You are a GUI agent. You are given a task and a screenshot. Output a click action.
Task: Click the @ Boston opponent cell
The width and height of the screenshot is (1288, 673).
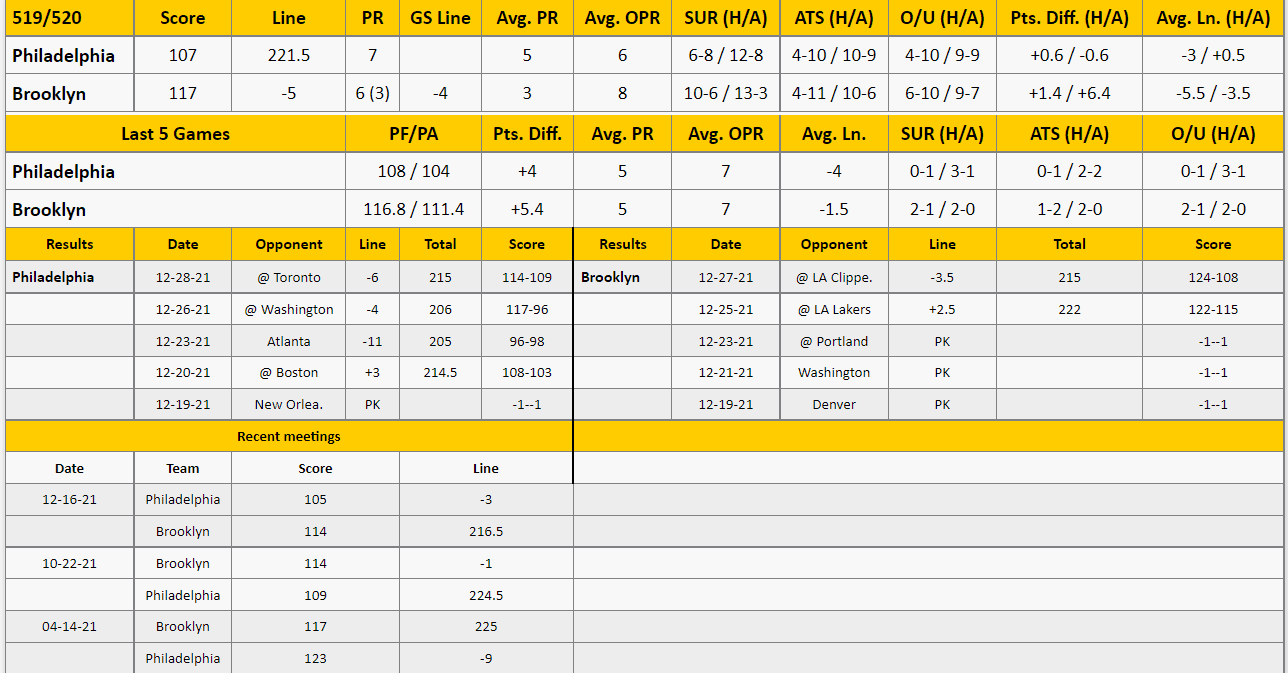click(289, 372)
